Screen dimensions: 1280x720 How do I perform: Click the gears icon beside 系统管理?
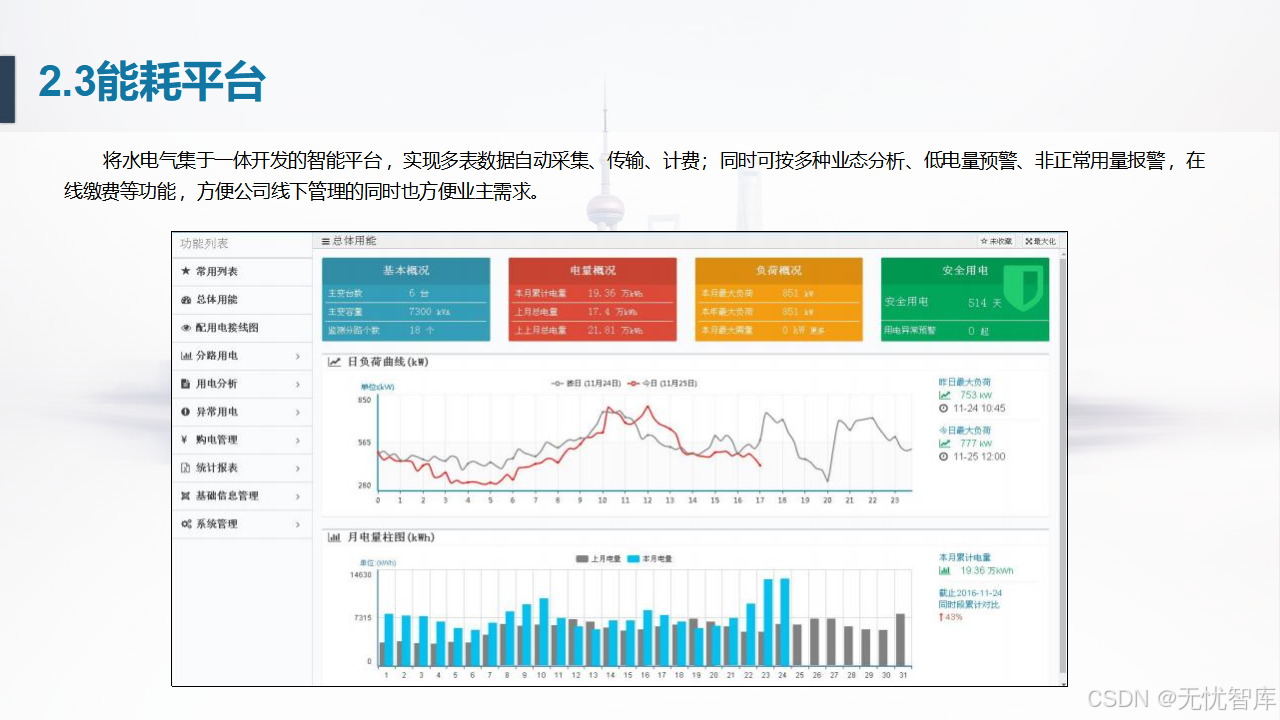[x=186, y=524]
